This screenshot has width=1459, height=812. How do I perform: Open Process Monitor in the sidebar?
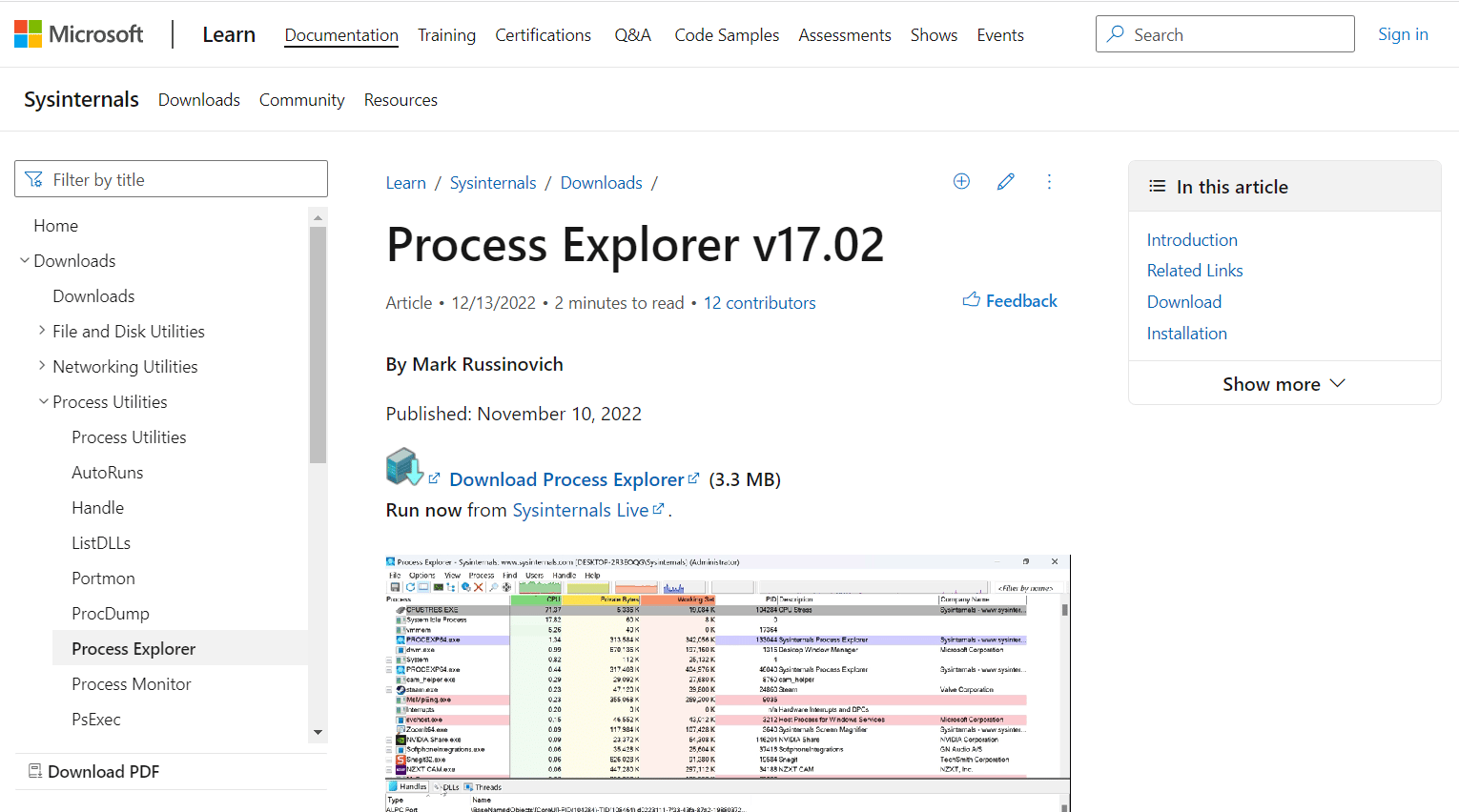click(132, 684)
